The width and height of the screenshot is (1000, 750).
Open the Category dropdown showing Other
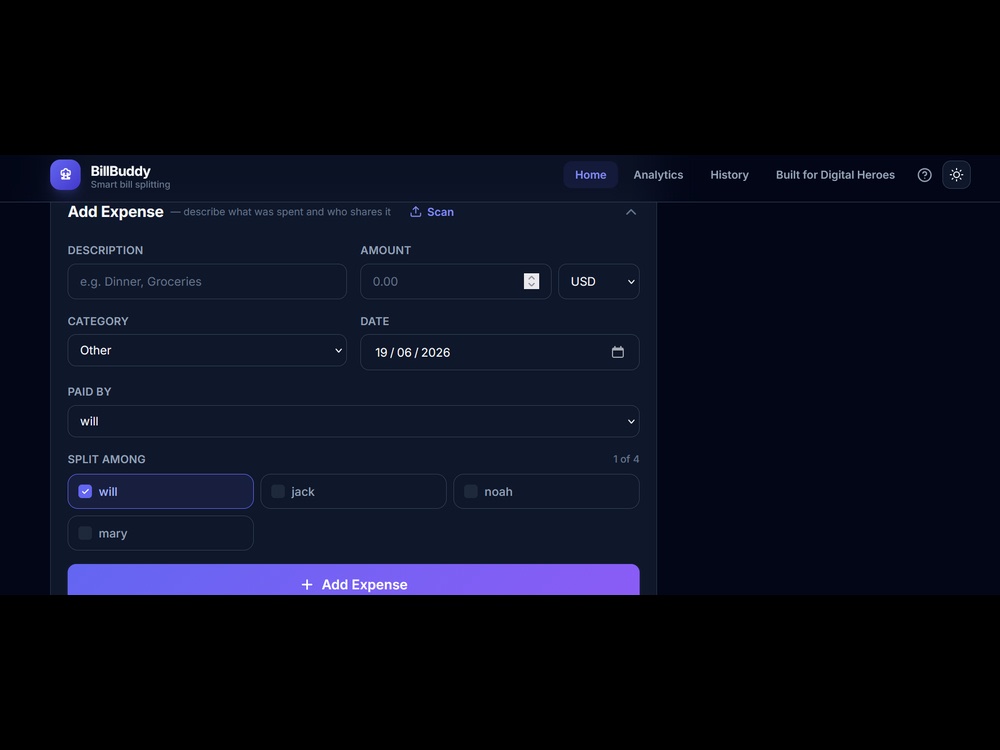(207, 350)
